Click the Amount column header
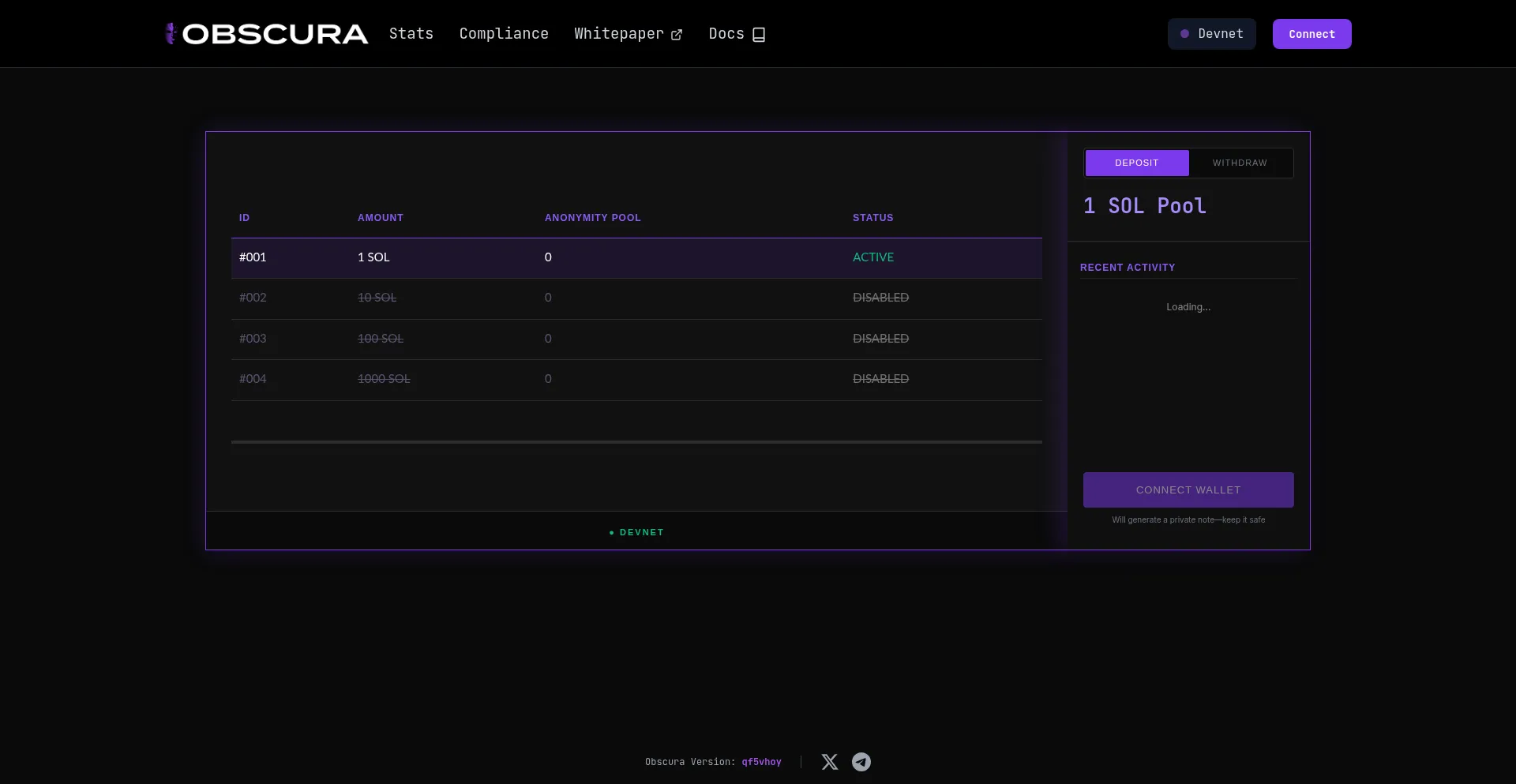The width and height of the screenshot is (1516, 784). tap(381, 218)
